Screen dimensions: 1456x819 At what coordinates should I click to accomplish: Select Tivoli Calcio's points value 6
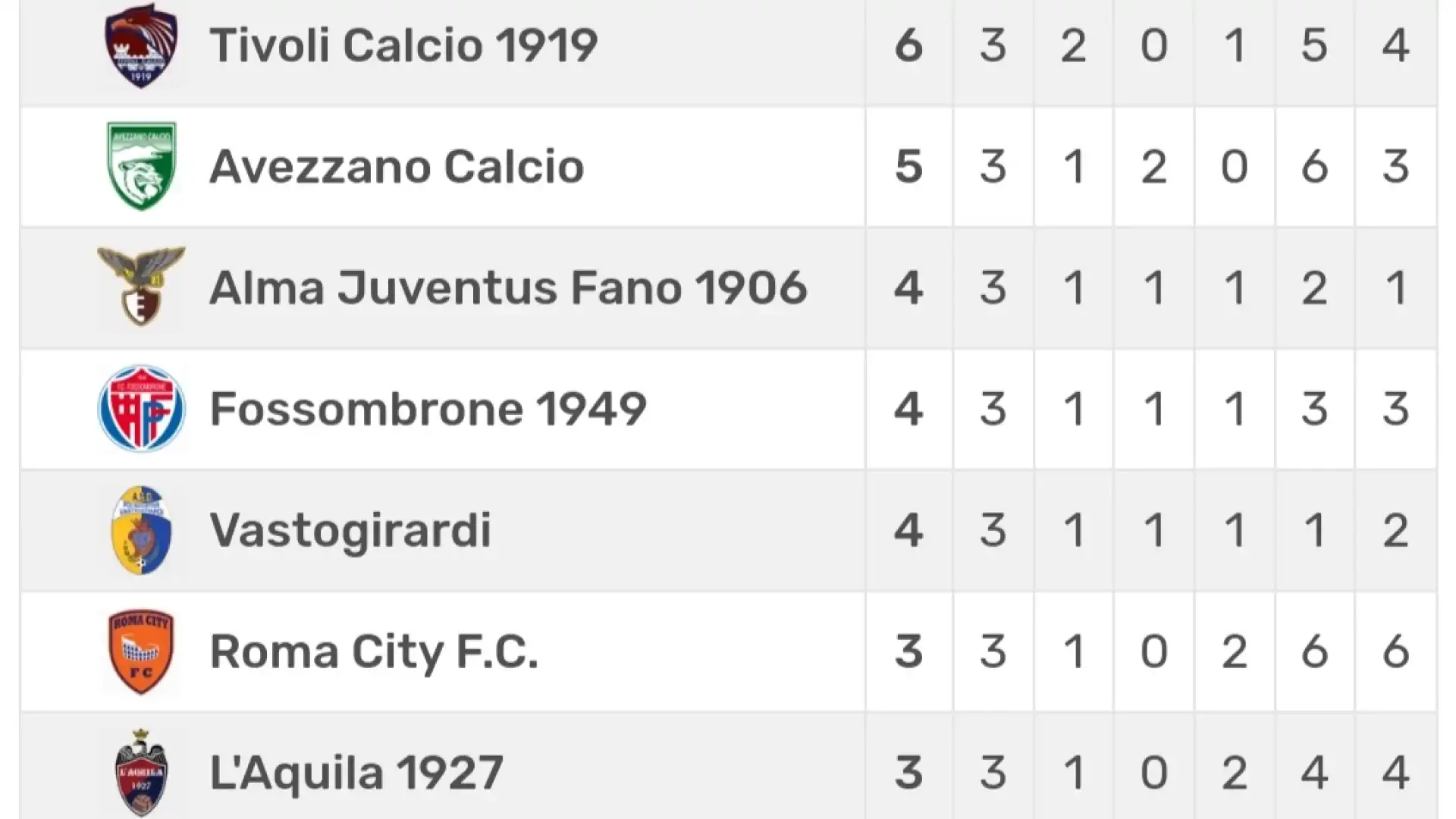908,45
